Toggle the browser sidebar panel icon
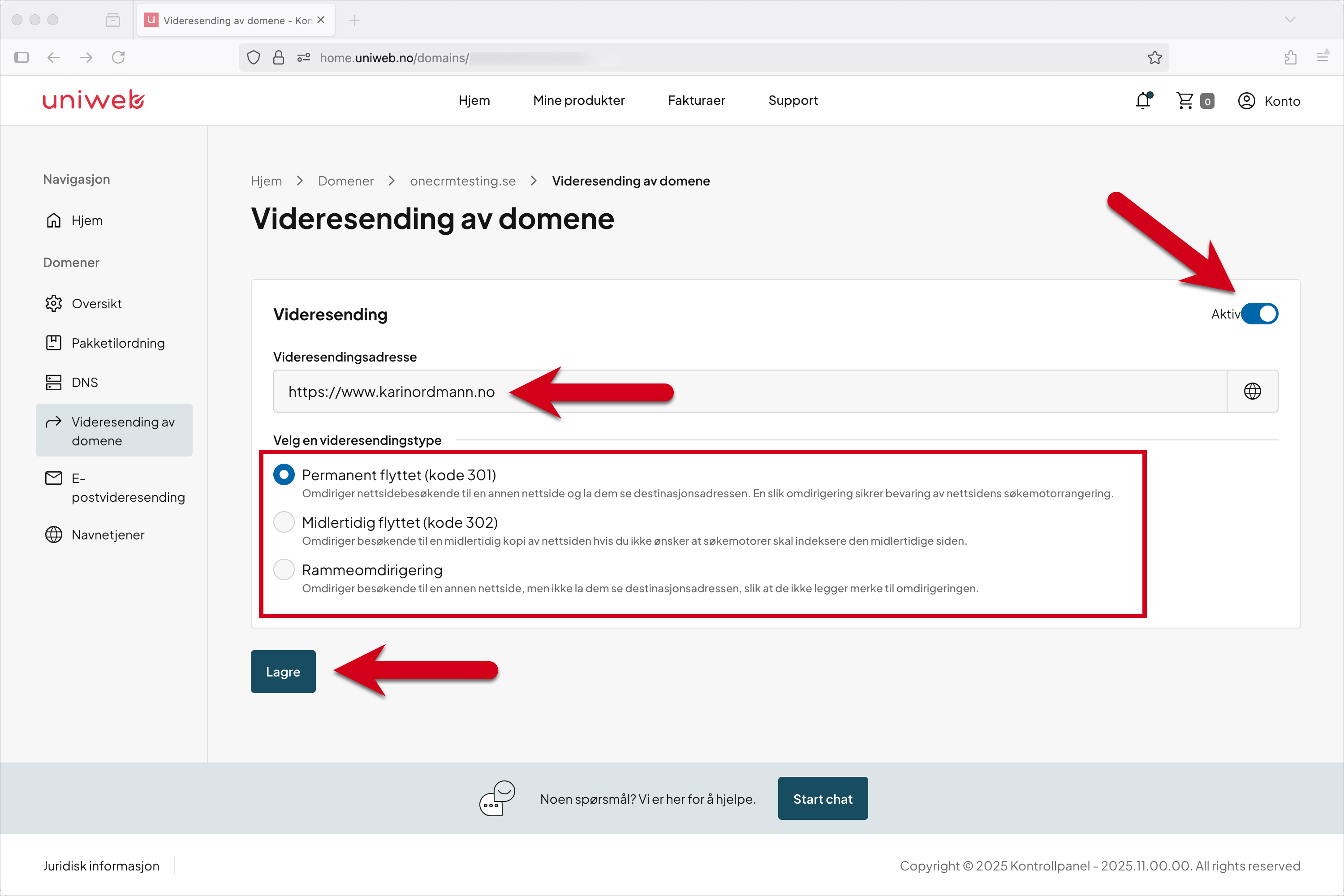The width and height of the screenshot is (1344, 896). 21,57
